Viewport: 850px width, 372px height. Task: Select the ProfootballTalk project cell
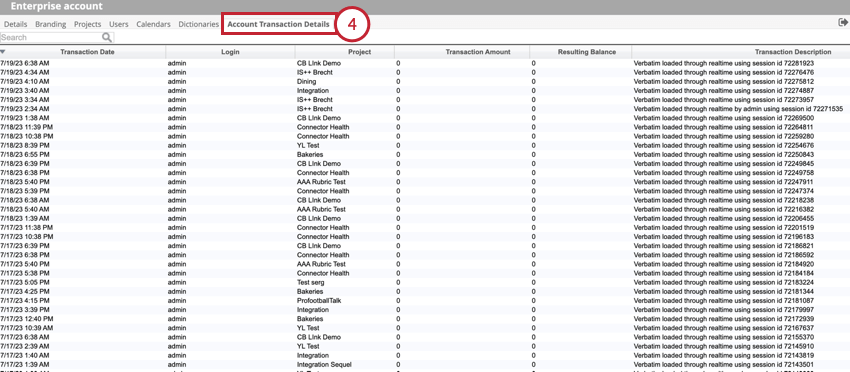coord(319,300)
